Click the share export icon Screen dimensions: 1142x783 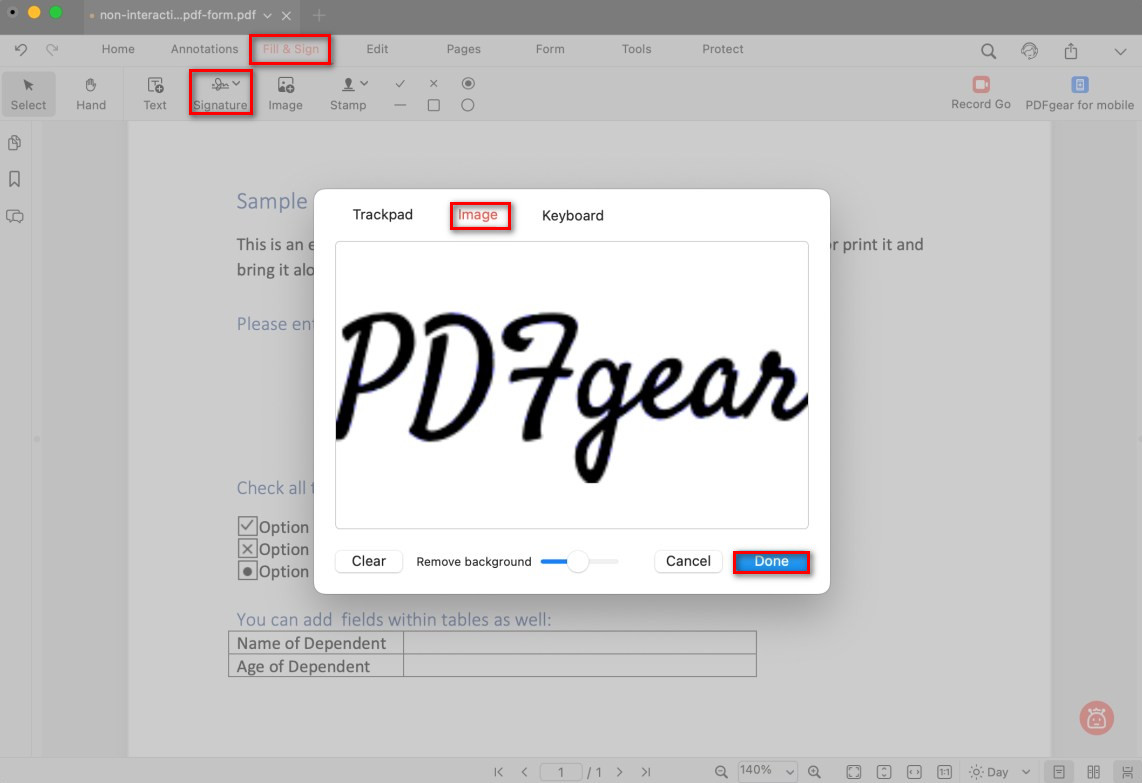point(1071,51)
